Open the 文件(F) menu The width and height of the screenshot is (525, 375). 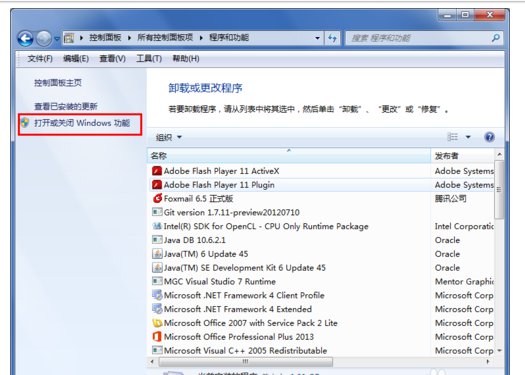[40, 59]
